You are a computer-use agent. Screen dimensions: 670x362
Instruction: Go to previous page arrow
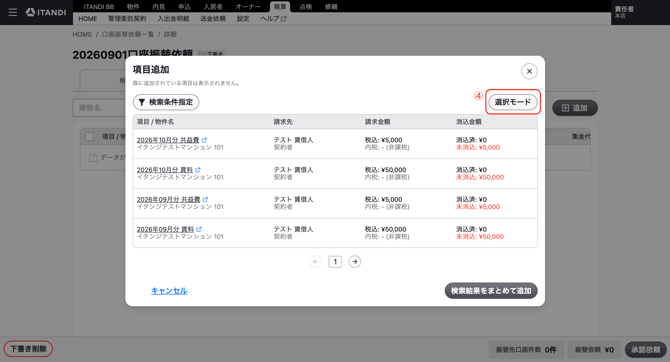tap(315, 262)
